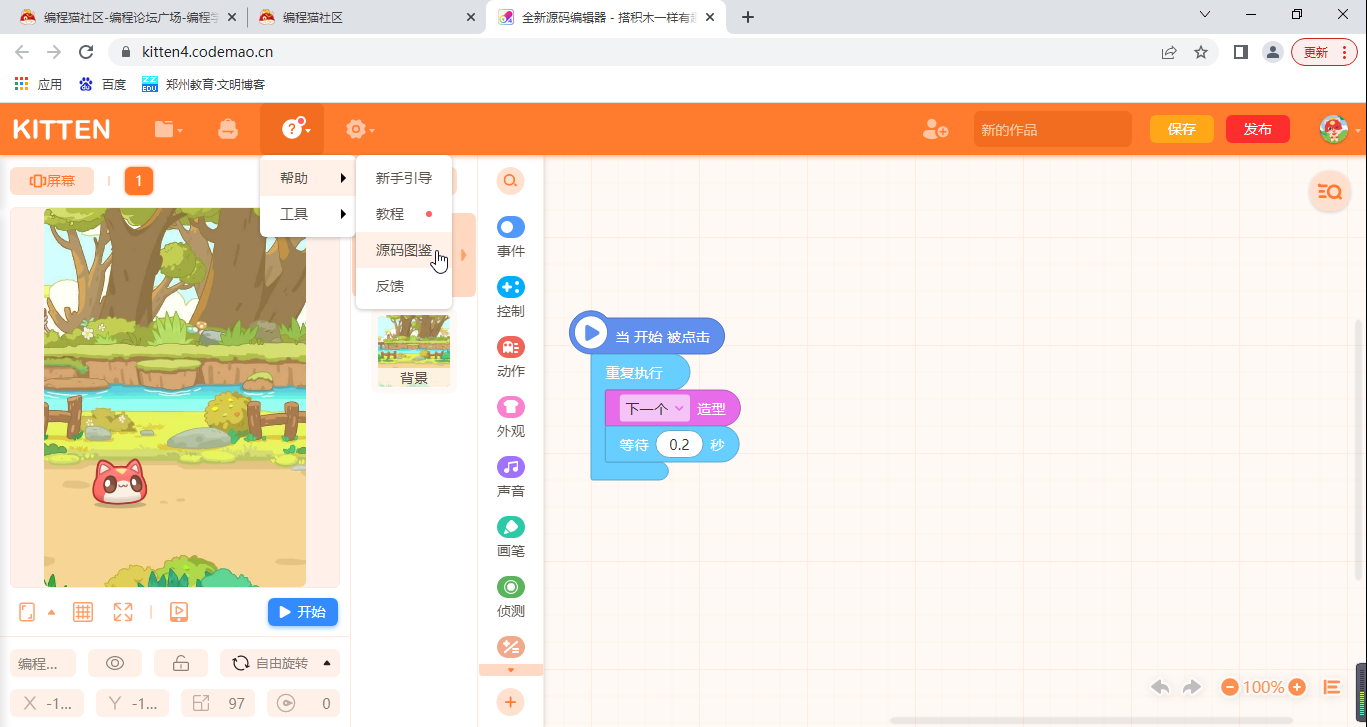Click the block search magnifier icon

(x=510, y=181)
